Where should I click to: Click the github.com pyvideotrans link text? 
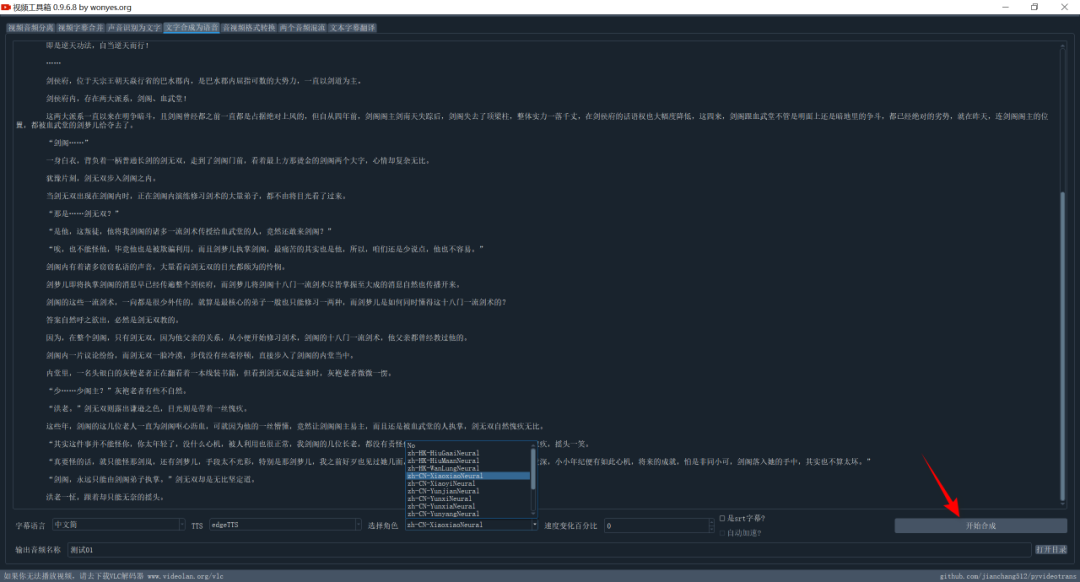click(x=1008, y=576)
